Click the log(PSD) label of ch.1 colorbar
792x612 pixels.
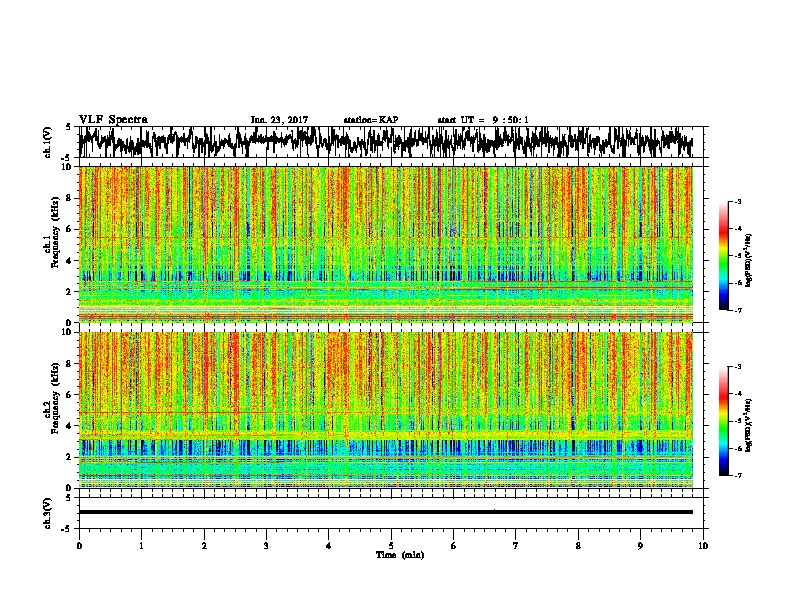point(749,261)
